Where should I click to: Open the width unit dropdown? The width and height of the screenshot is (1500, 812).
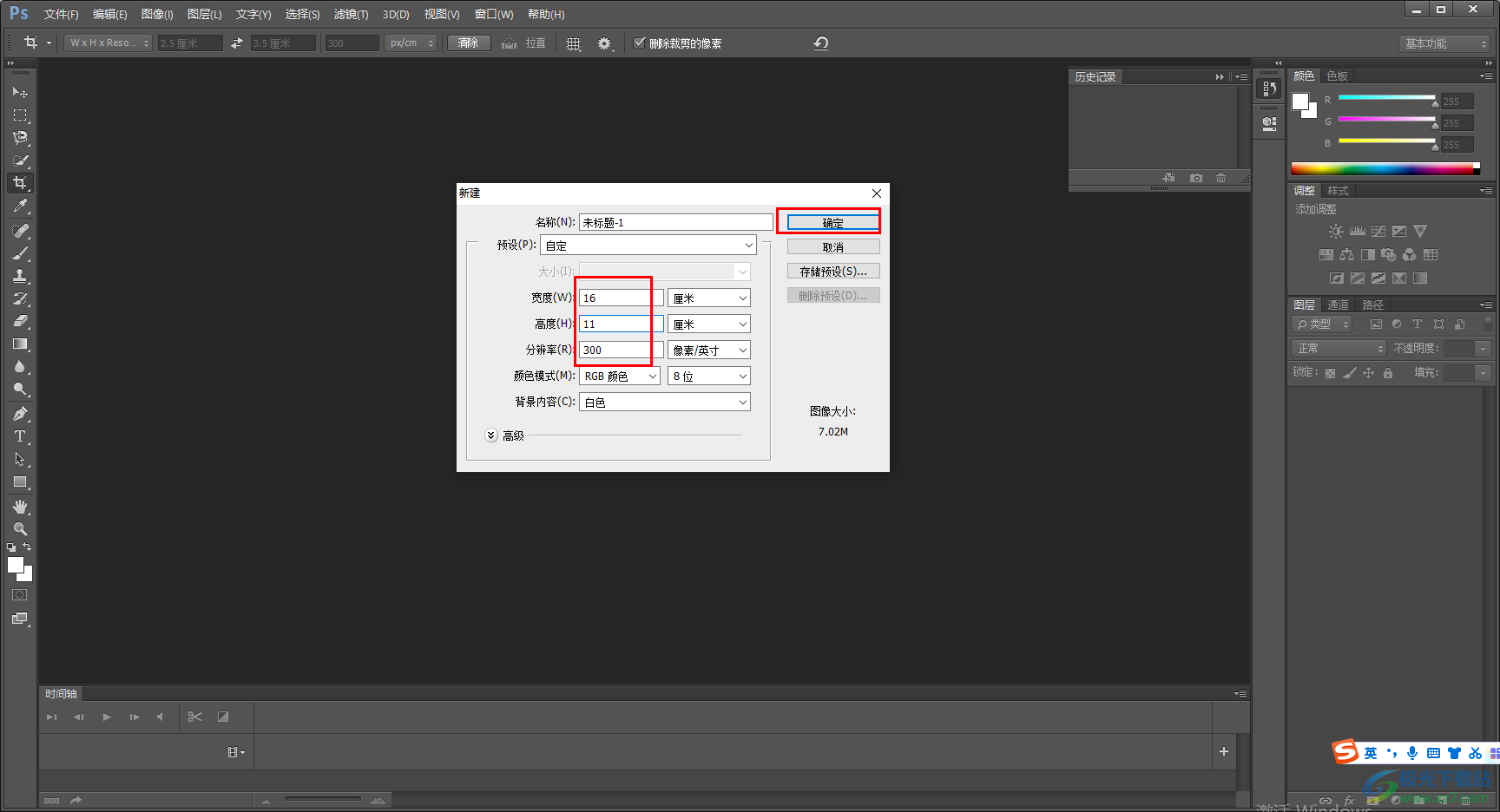coord(709,298)
